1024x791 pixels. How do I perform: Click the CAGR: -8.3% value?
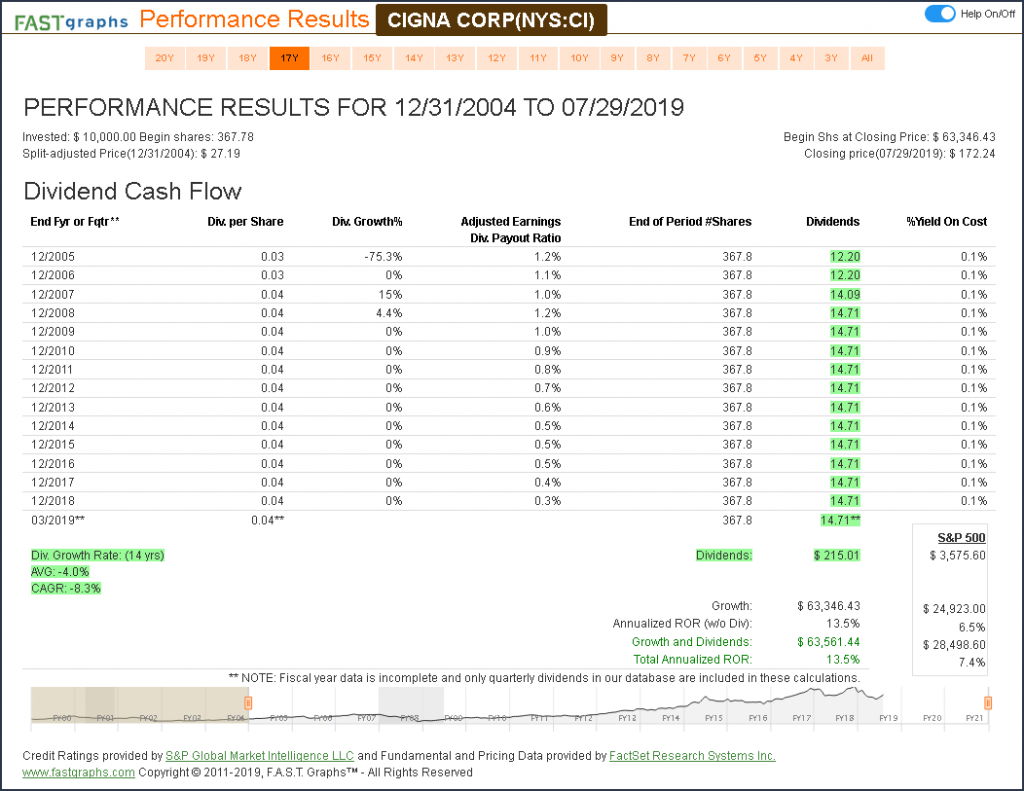click(66, 588)
